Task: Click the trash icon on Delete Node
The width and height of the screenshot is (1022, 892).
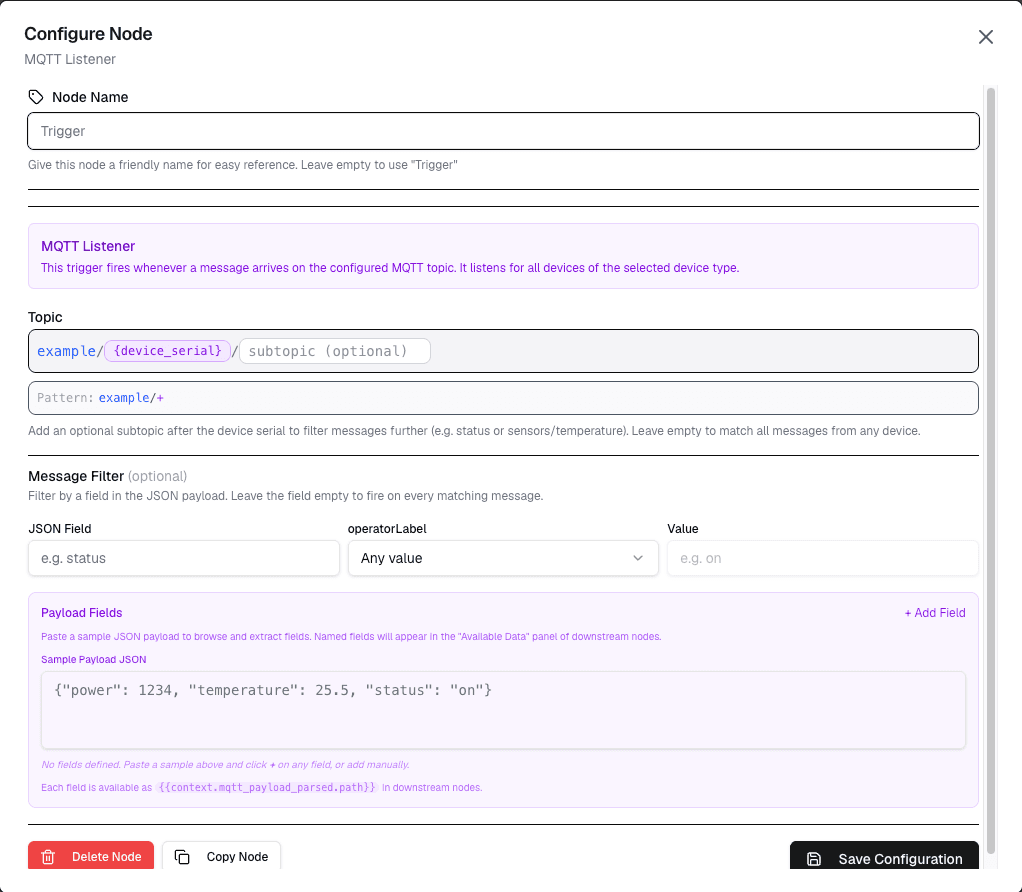Action: pos(48,857)
